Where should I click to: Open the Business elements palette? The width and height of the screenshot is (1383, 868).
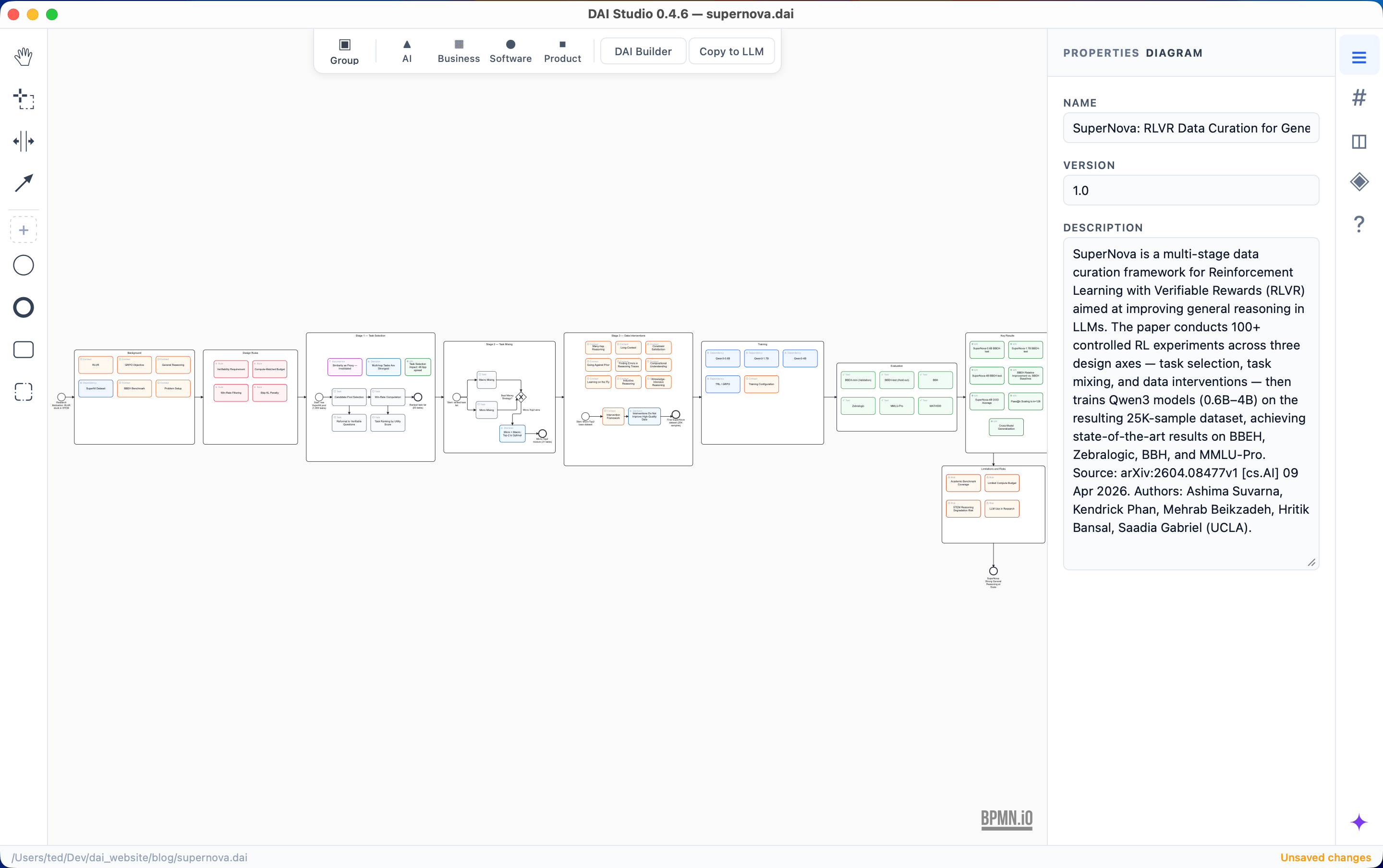pos(458,50)
